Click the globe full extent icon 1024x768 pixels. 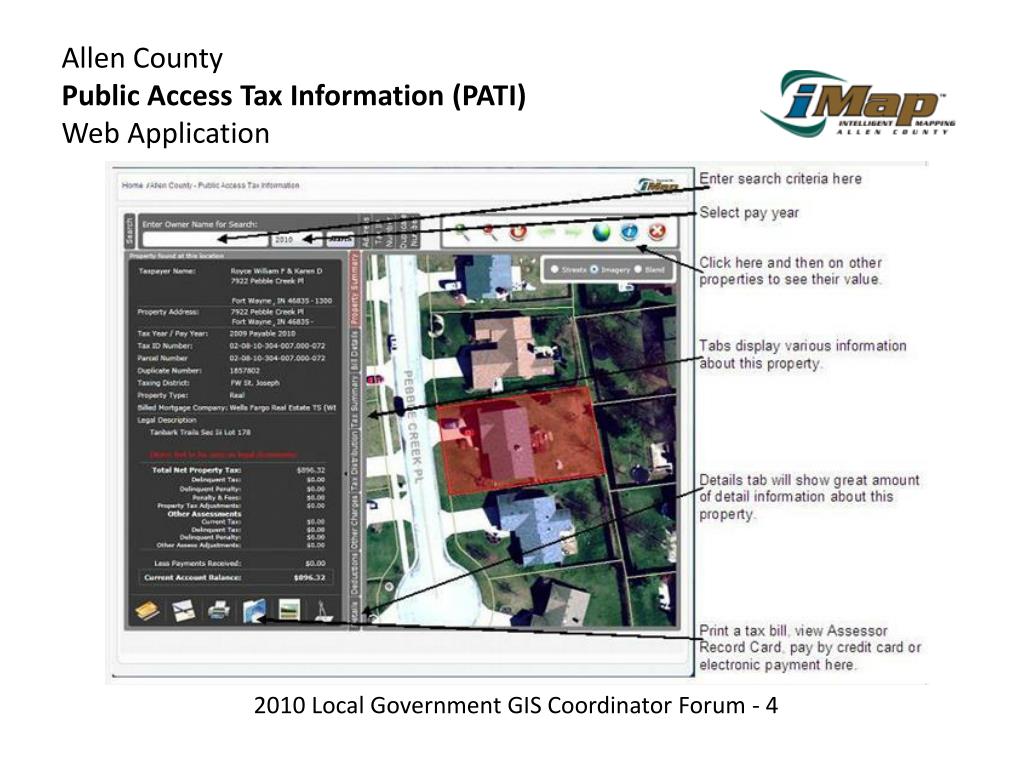point(601,232)
